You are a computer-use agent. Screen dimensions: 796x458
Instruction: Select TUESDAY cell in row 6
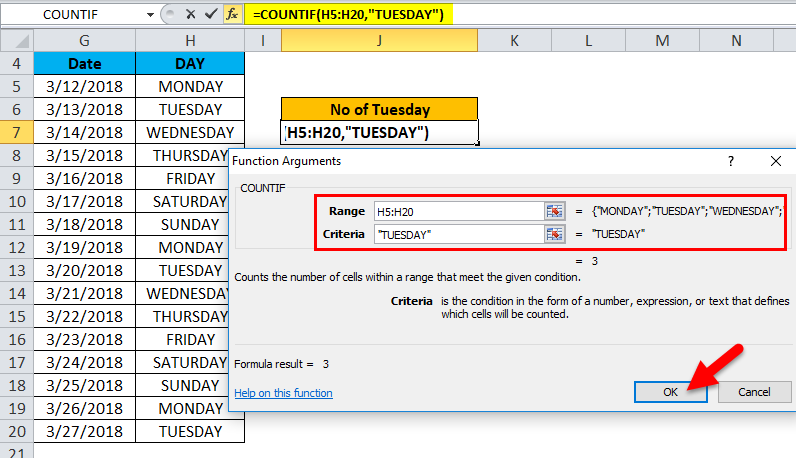point(190,110)
